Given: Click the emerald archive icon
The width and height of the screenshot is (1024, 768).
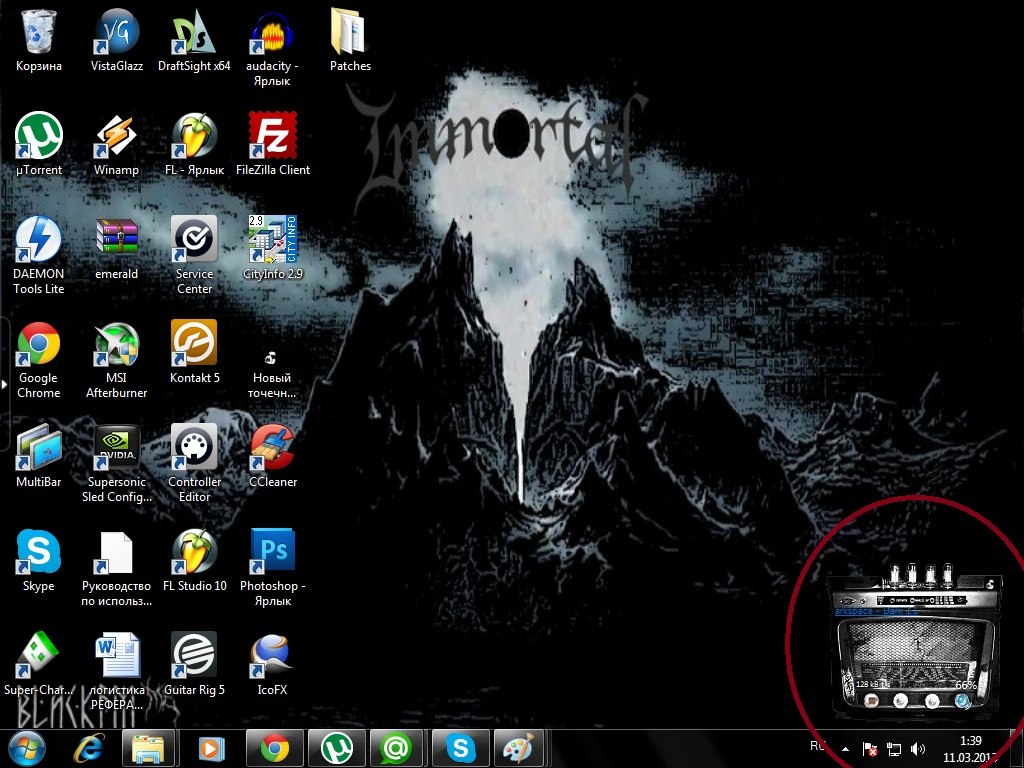Looking at the screenshot, I should tap(116, 248).
